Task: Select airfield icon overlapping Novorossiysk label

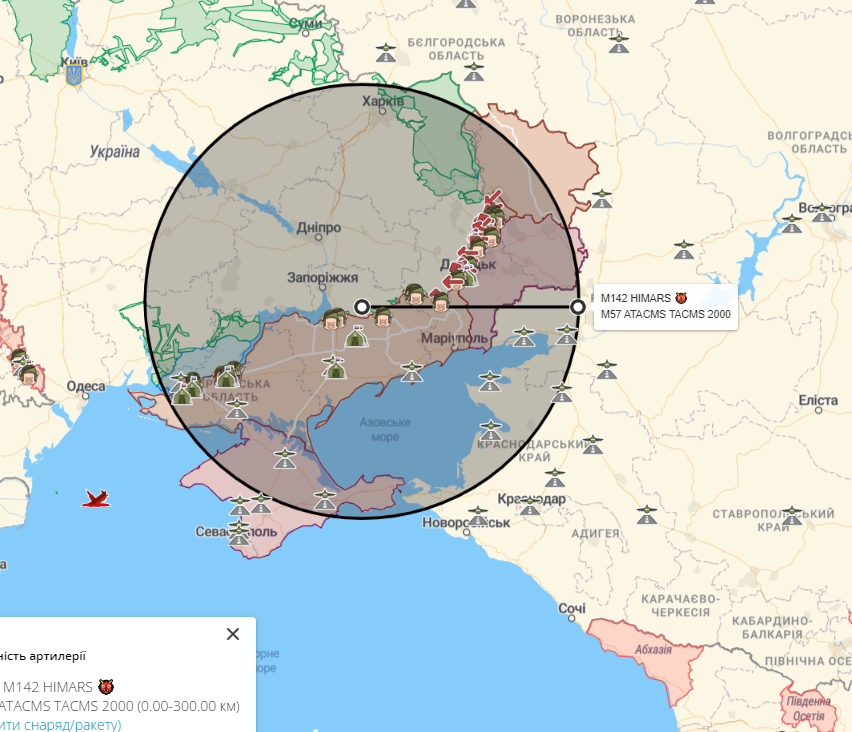Action: pos(478,516)
